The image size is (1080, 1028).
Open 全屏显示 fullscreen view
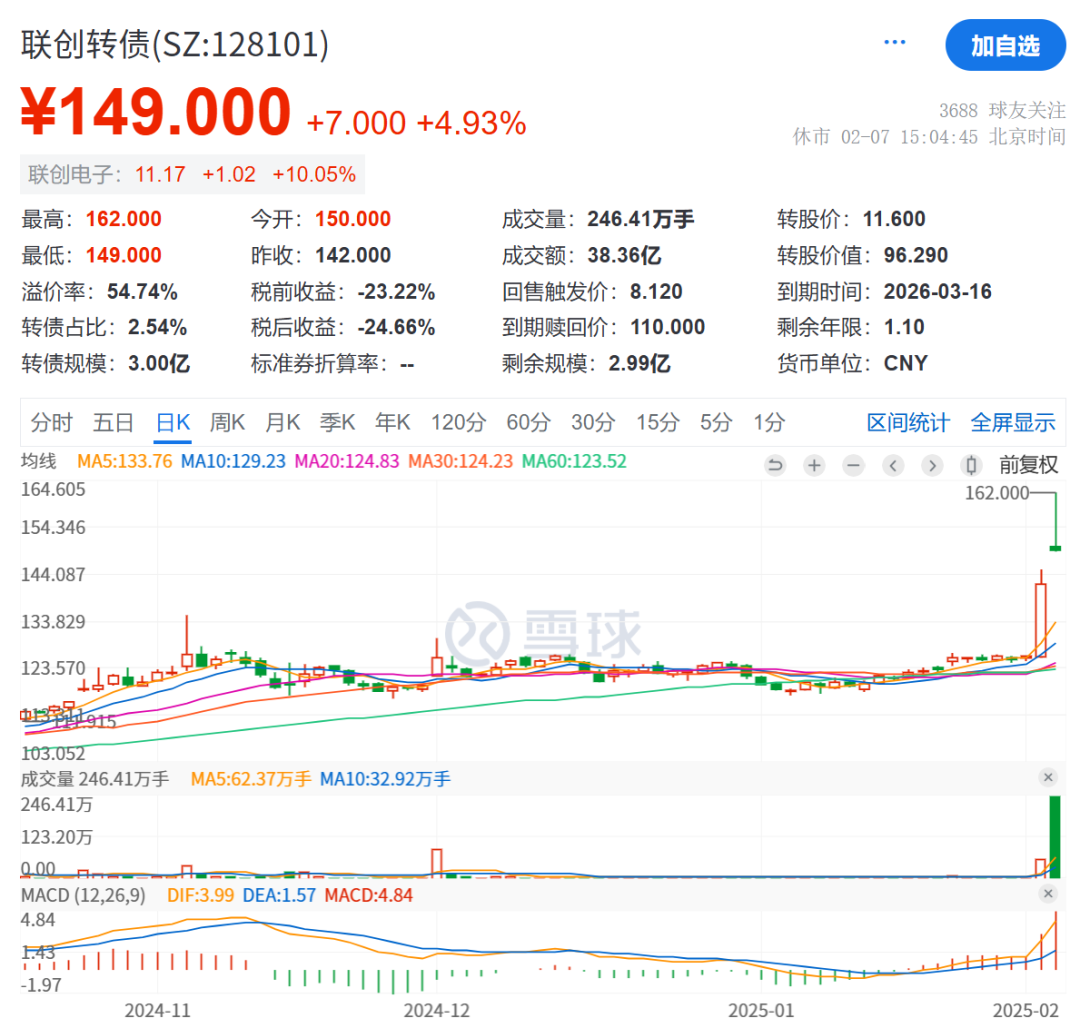click(x=1012, y=422)
